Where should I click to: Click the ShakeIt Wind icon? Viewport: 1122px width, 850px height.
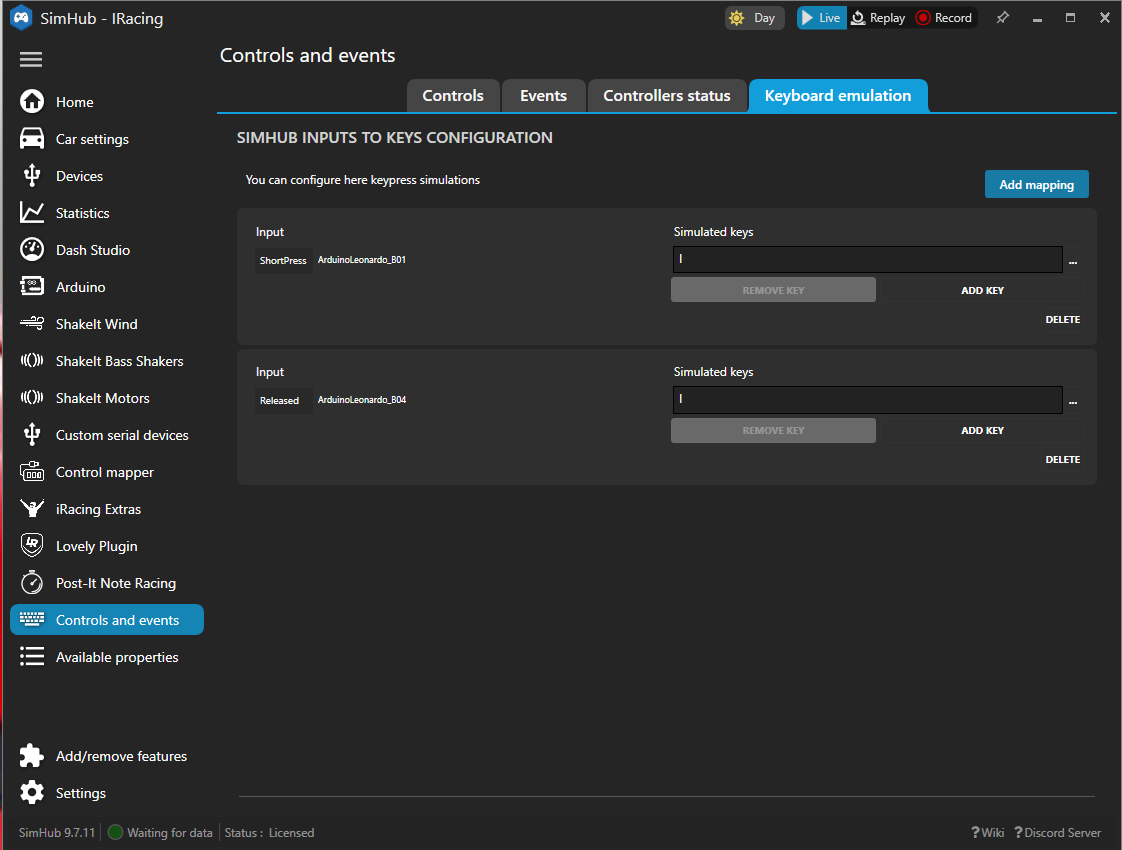click(x=31, y=323)
